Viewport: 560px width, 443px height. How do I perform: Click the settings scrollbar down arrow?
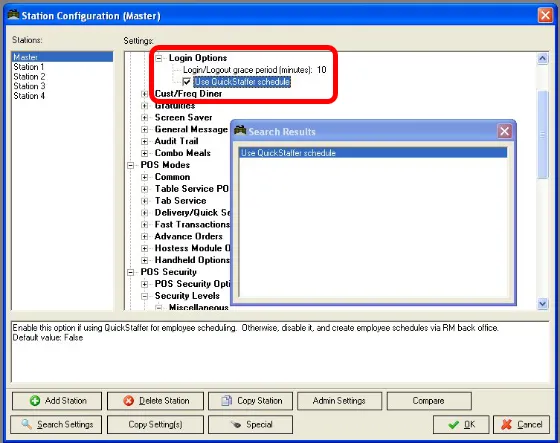(542, 304)
